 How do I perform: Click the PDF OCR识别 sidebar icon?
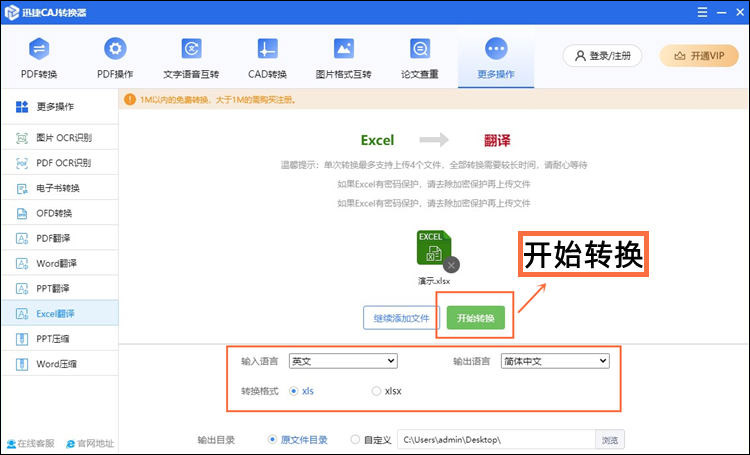point(22,163)
